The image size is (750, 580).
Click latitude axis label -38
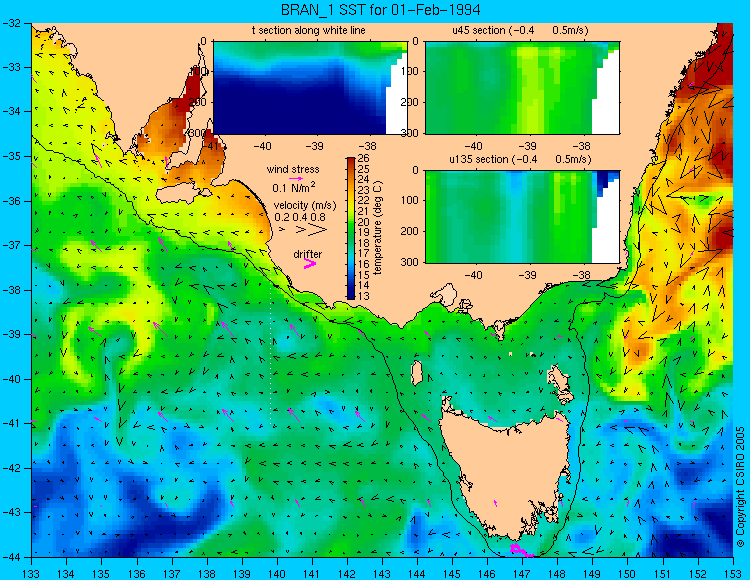(x=11, y=290)
